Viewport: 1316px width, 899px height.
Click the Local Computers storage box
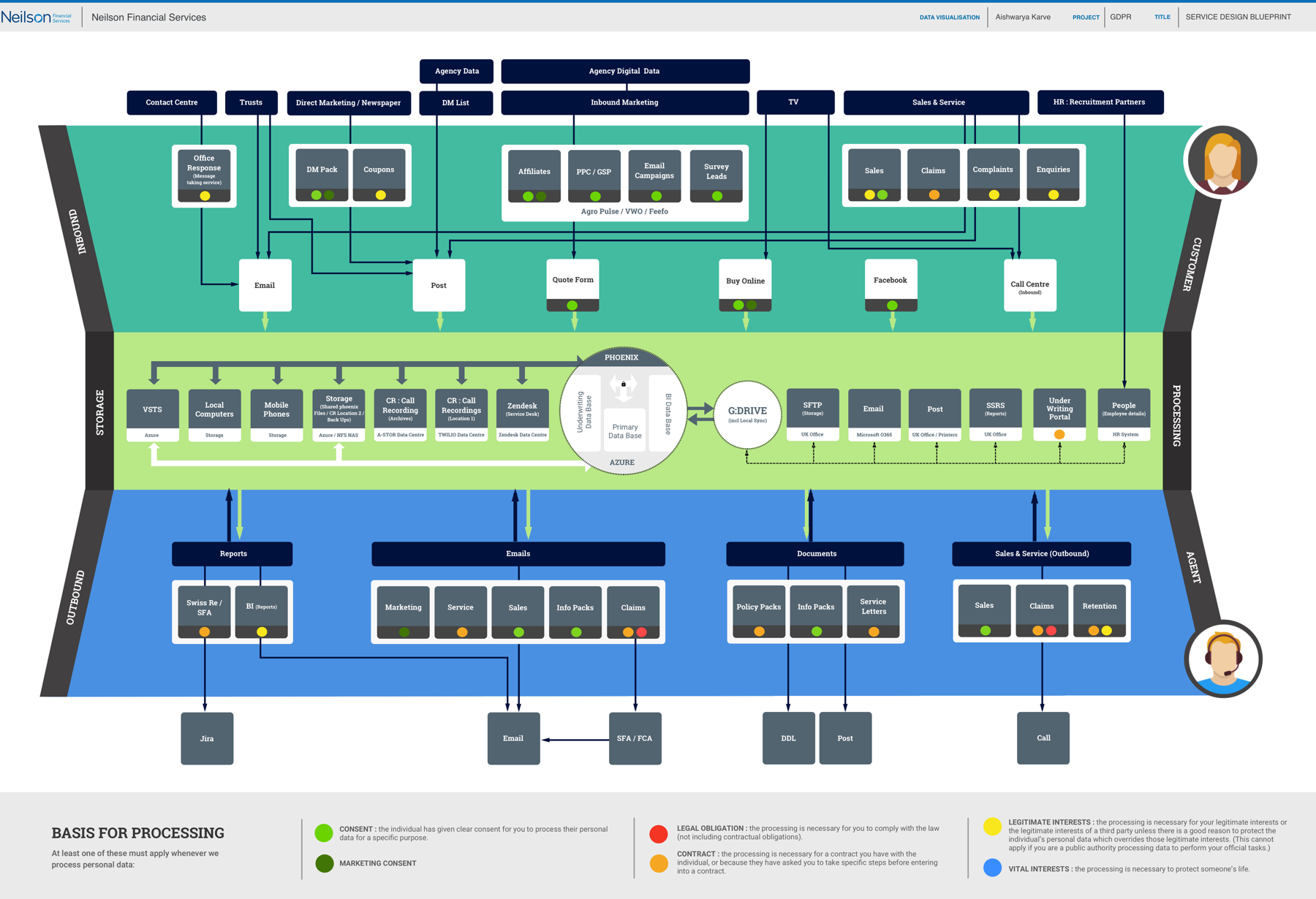click(x=214, y=415)
